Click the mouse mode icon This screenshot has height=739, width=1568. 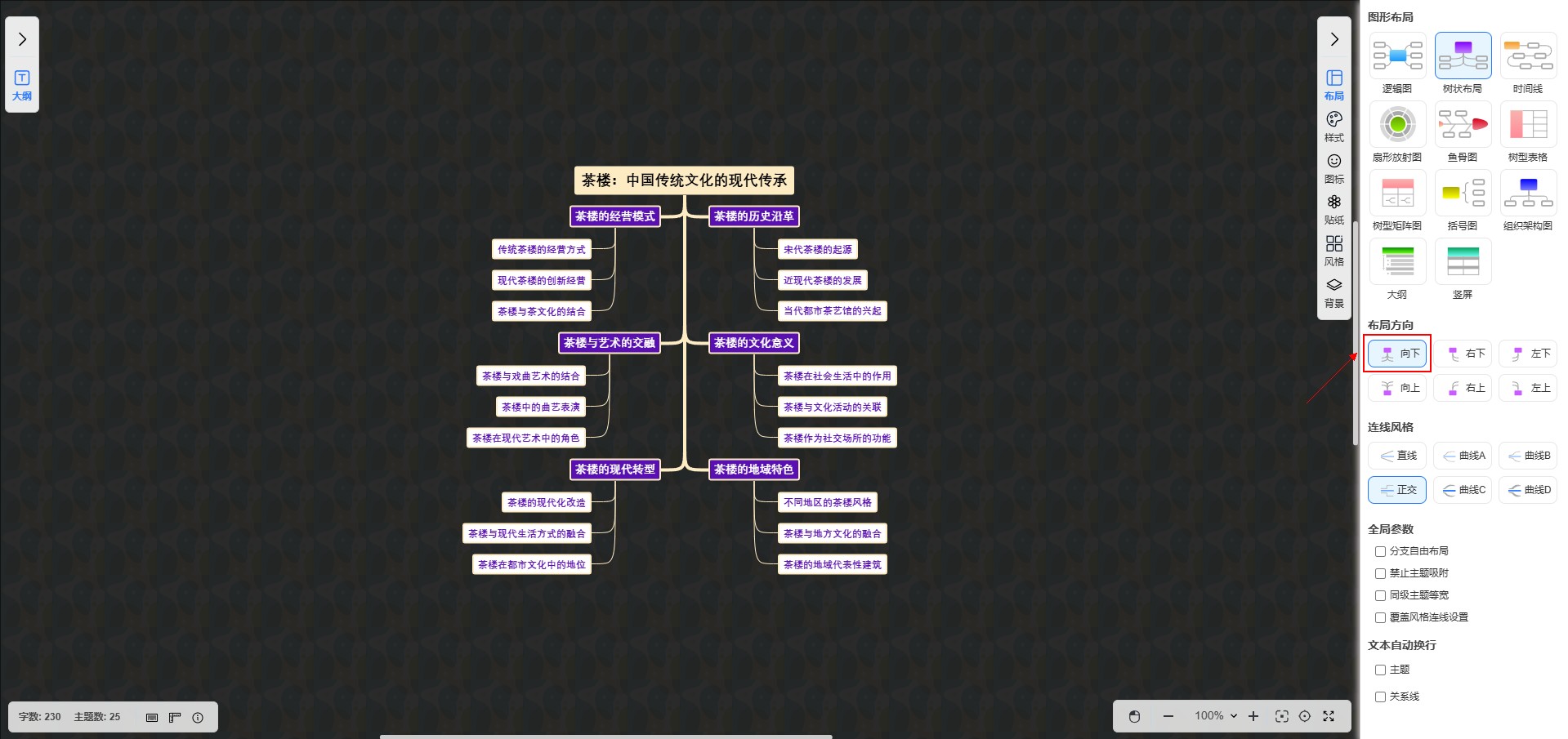1134,716
